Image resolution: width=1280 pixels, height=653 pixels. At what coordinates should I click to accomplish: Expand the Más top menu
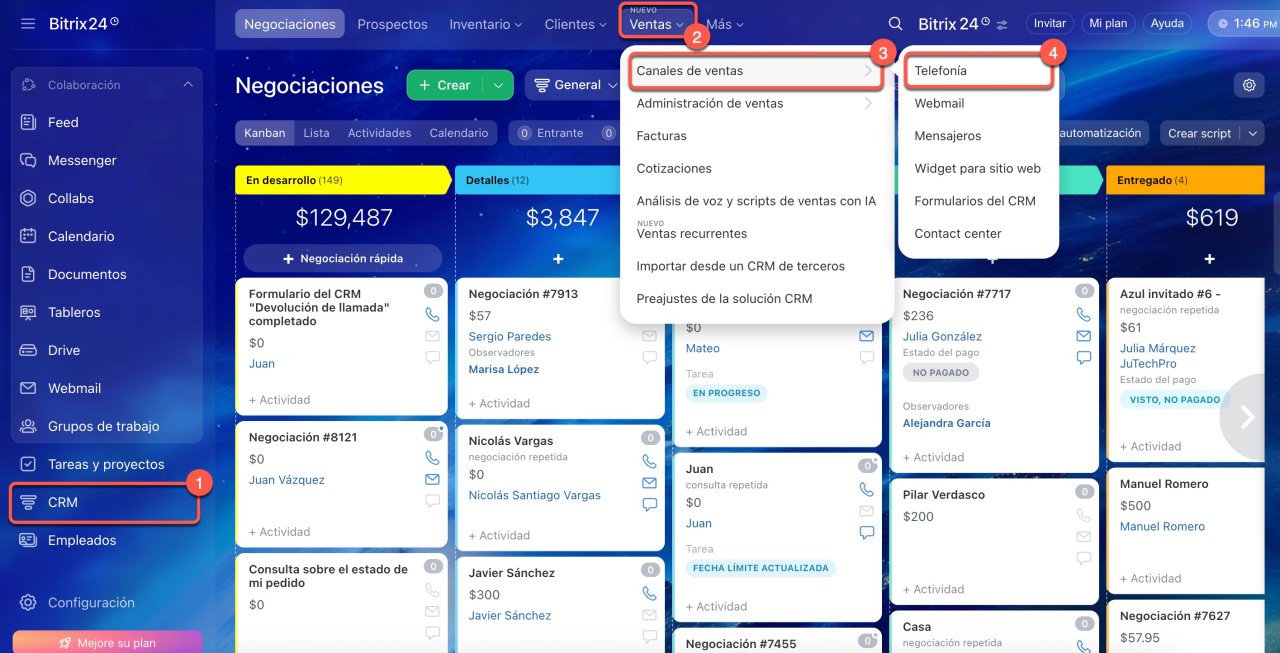[726, 24]
